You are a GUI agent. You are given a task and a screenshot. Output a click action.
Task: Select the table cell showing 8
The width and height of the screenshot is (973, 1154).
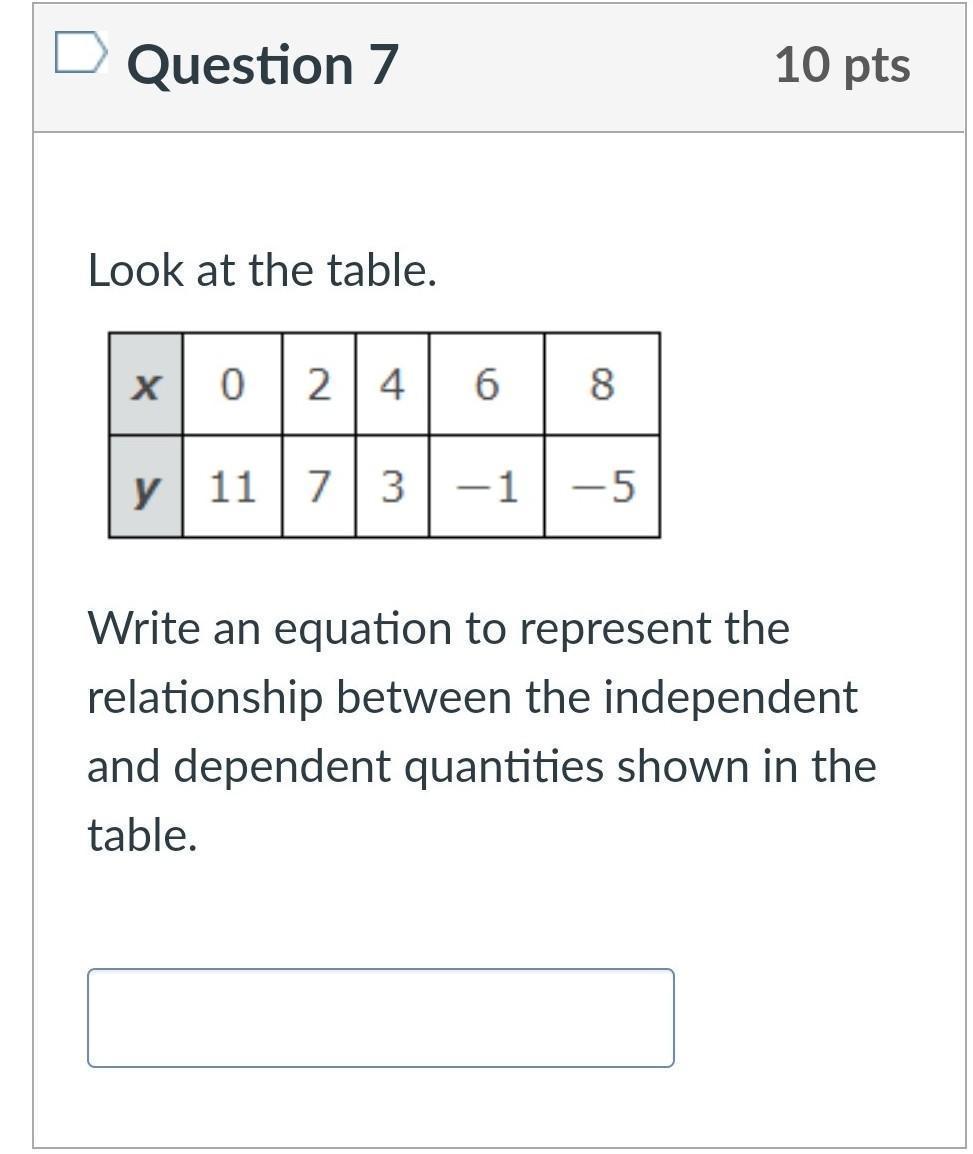point(602,383)
